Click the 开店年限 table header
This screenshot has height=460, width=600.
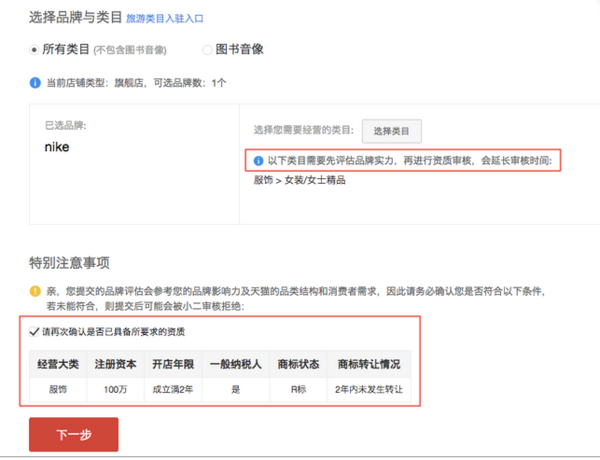coord(173,364)
